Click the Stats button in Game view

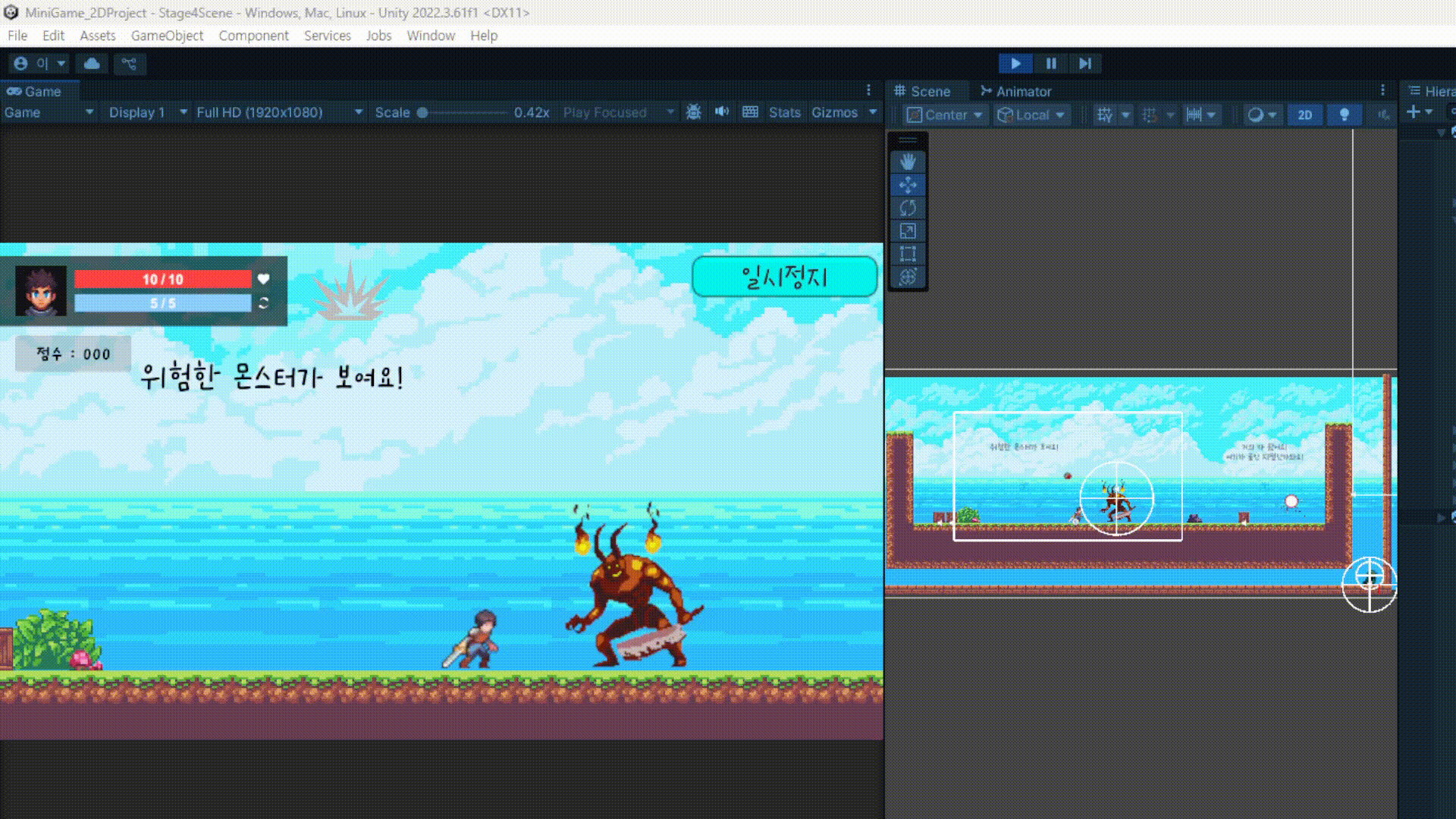coord(784,112)
